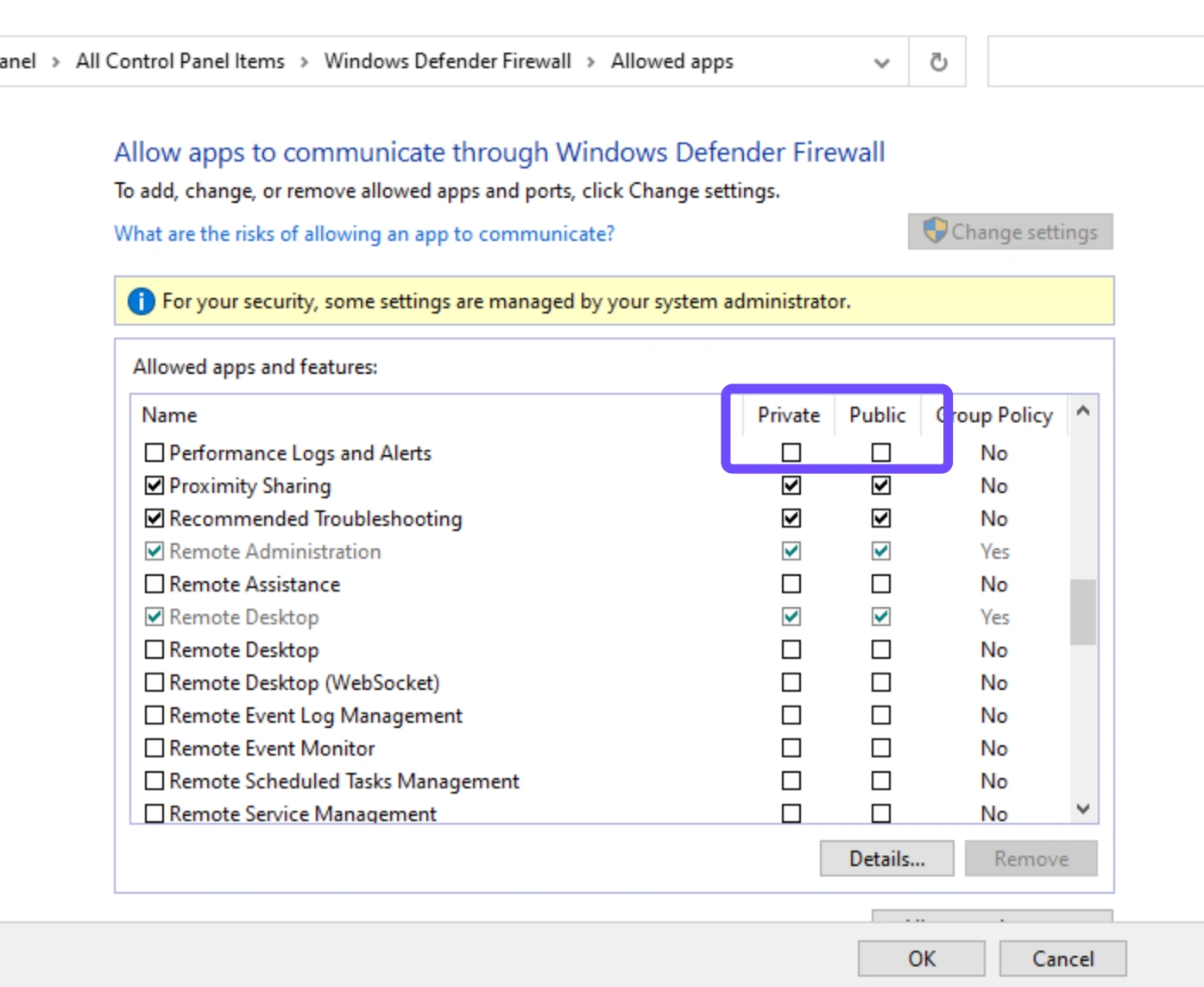Select the "Remote Assistance" row name
The height and width of the screenshot is (987, 1204).
(x=255, y=585)
